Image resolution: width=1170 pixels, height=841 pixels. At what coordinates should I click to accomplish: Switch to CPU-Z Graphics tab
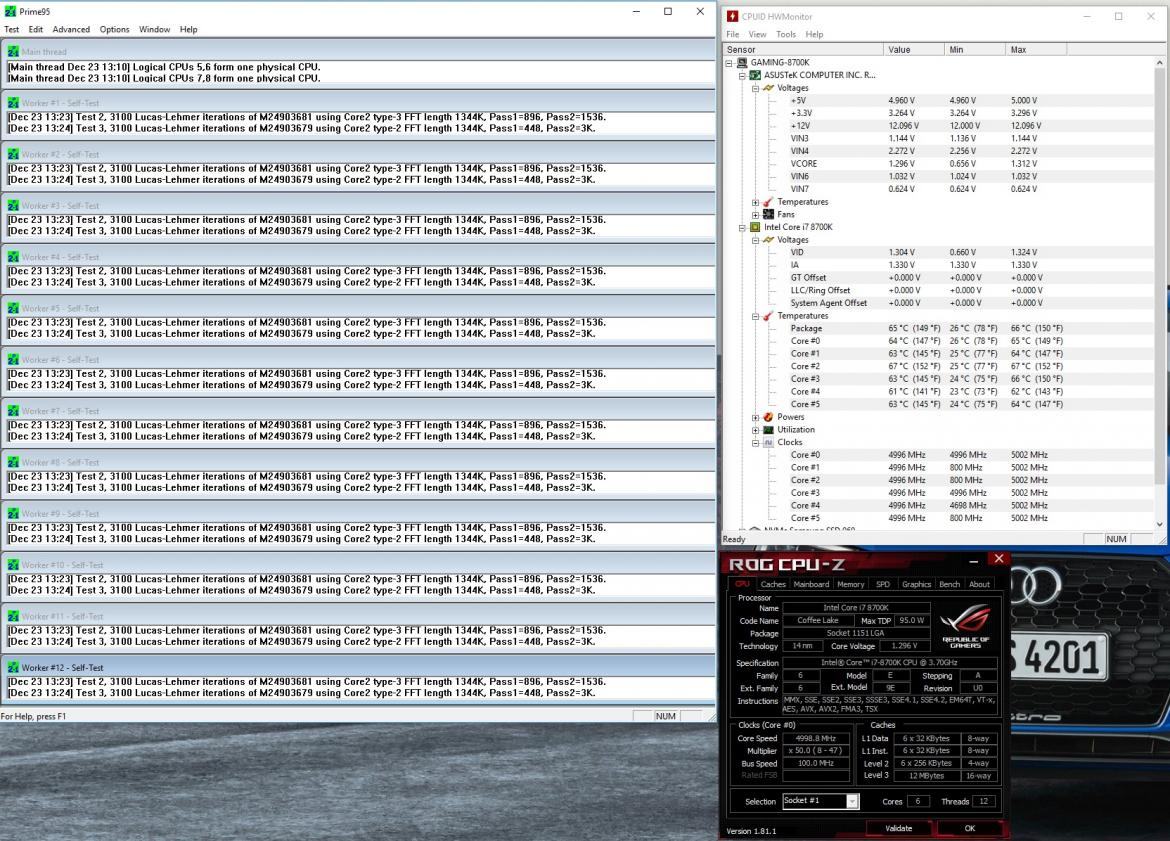click(x=916, y=584)
